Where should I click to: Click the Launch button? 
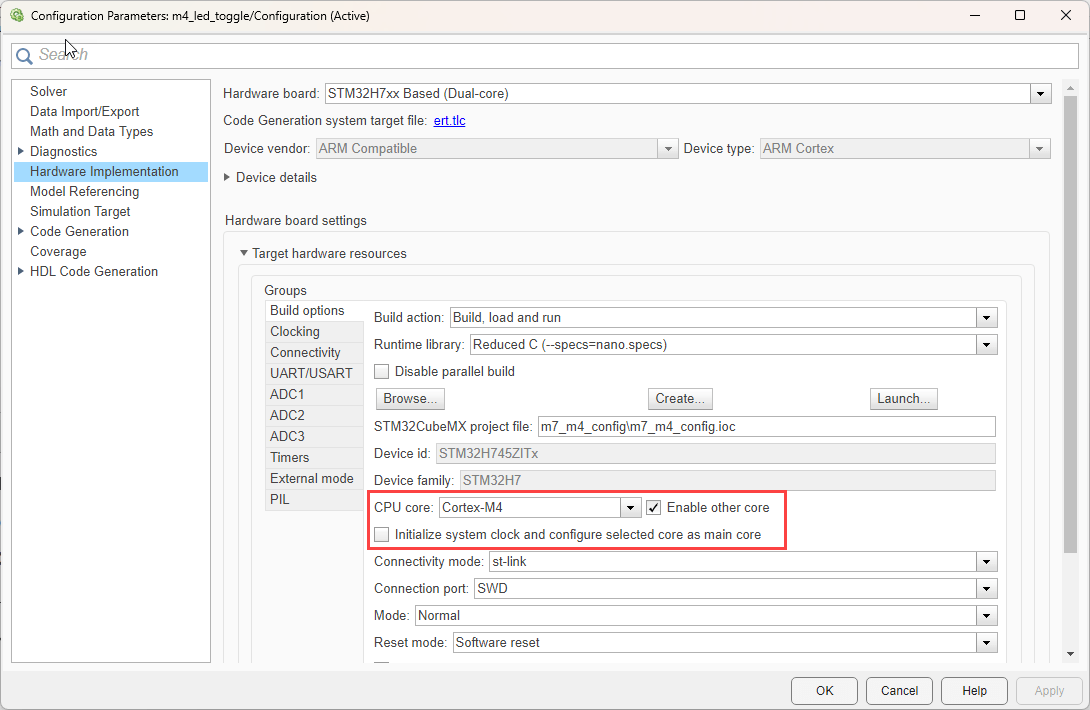pos(903,398)
